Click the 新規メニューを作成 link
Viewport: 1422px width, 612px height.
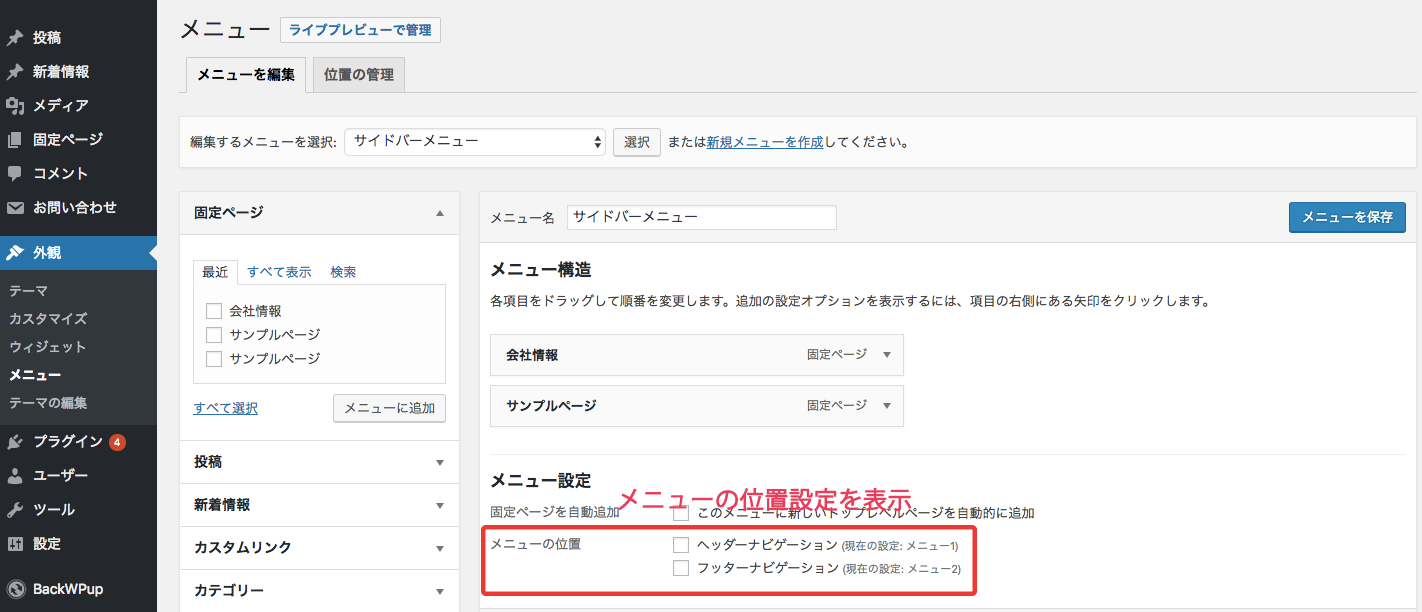click(x=764, y=142)
